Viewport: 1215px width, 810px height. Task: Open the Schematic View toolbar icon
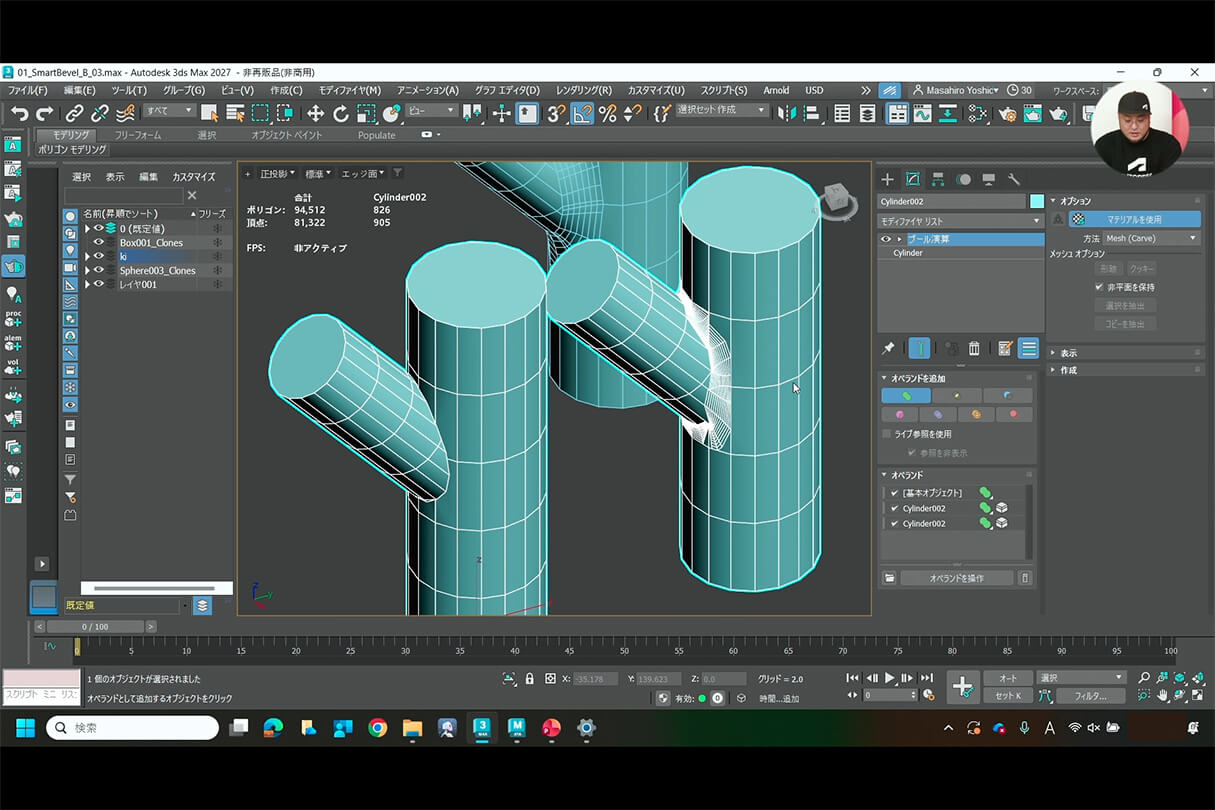[x=948, y=113]
